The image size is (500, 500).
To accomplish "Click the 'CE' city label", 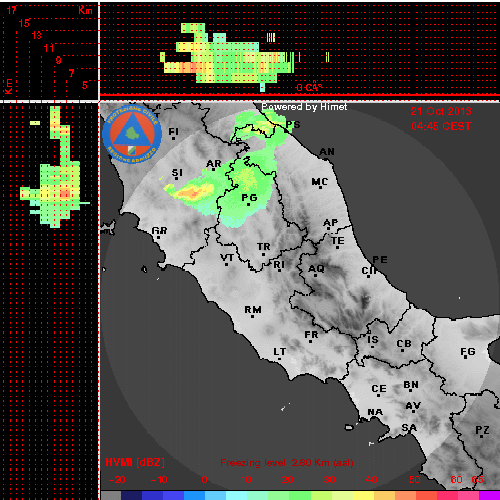I will click(x=379, y=389).
